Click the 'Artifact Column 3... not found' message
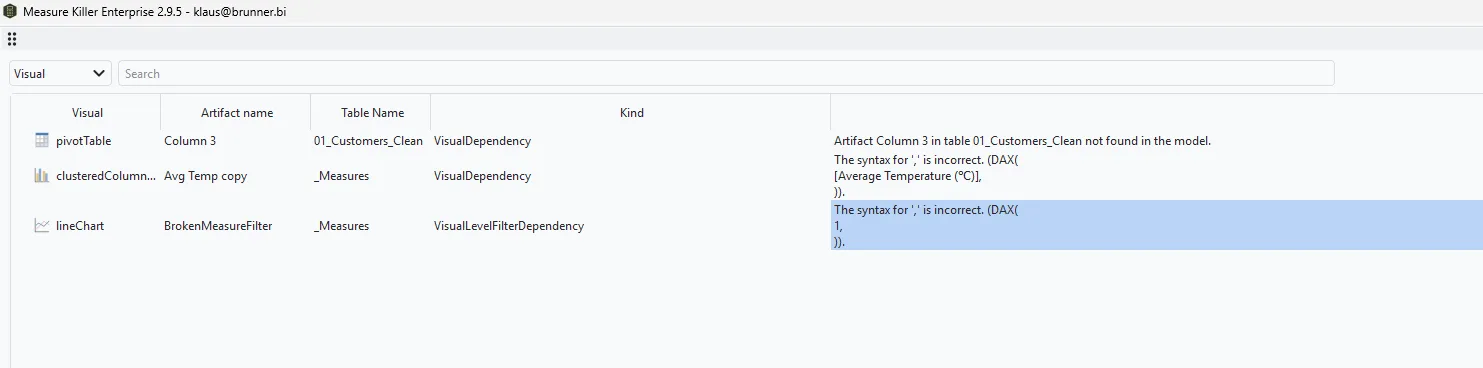The image size is (1483, 368). click(x=1022, y=141)
